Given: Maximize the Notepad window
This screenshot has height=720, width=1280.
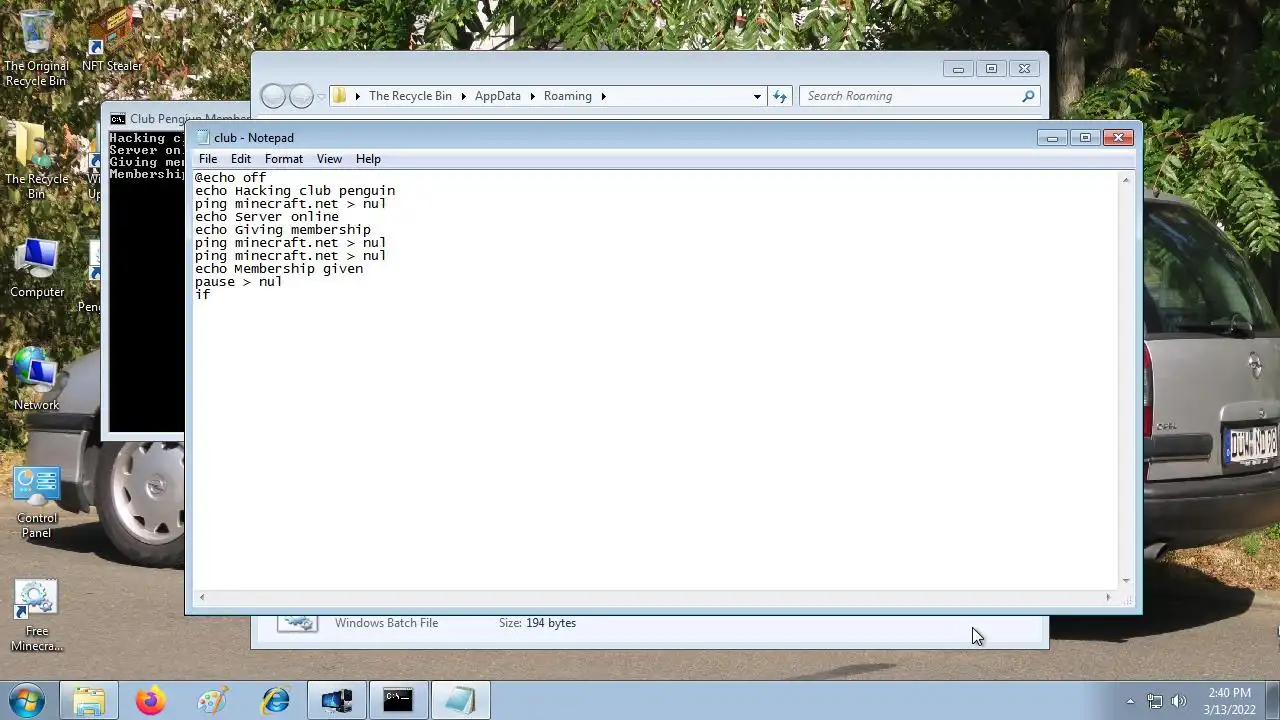Looking at the screenshot, I should [1085, 138].
